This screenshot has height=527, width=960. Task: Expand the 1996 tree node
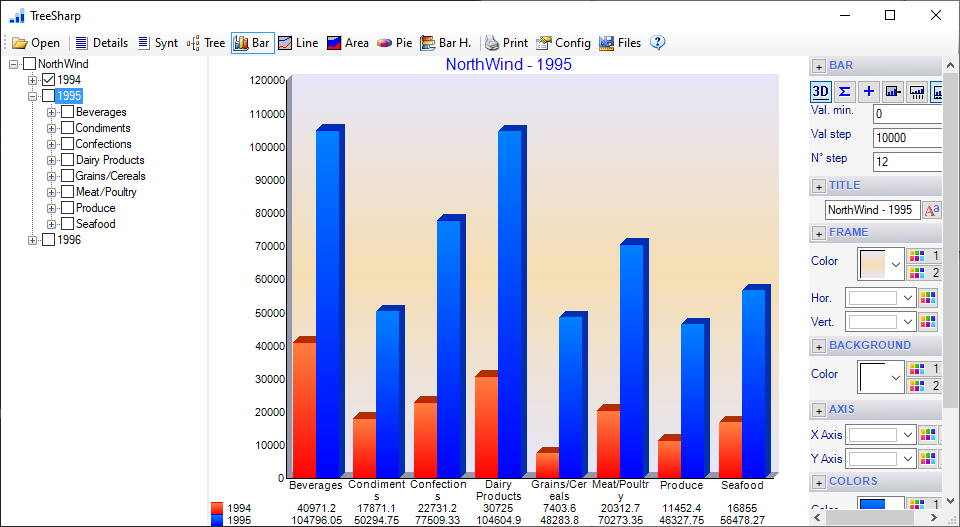coord(32,241)
